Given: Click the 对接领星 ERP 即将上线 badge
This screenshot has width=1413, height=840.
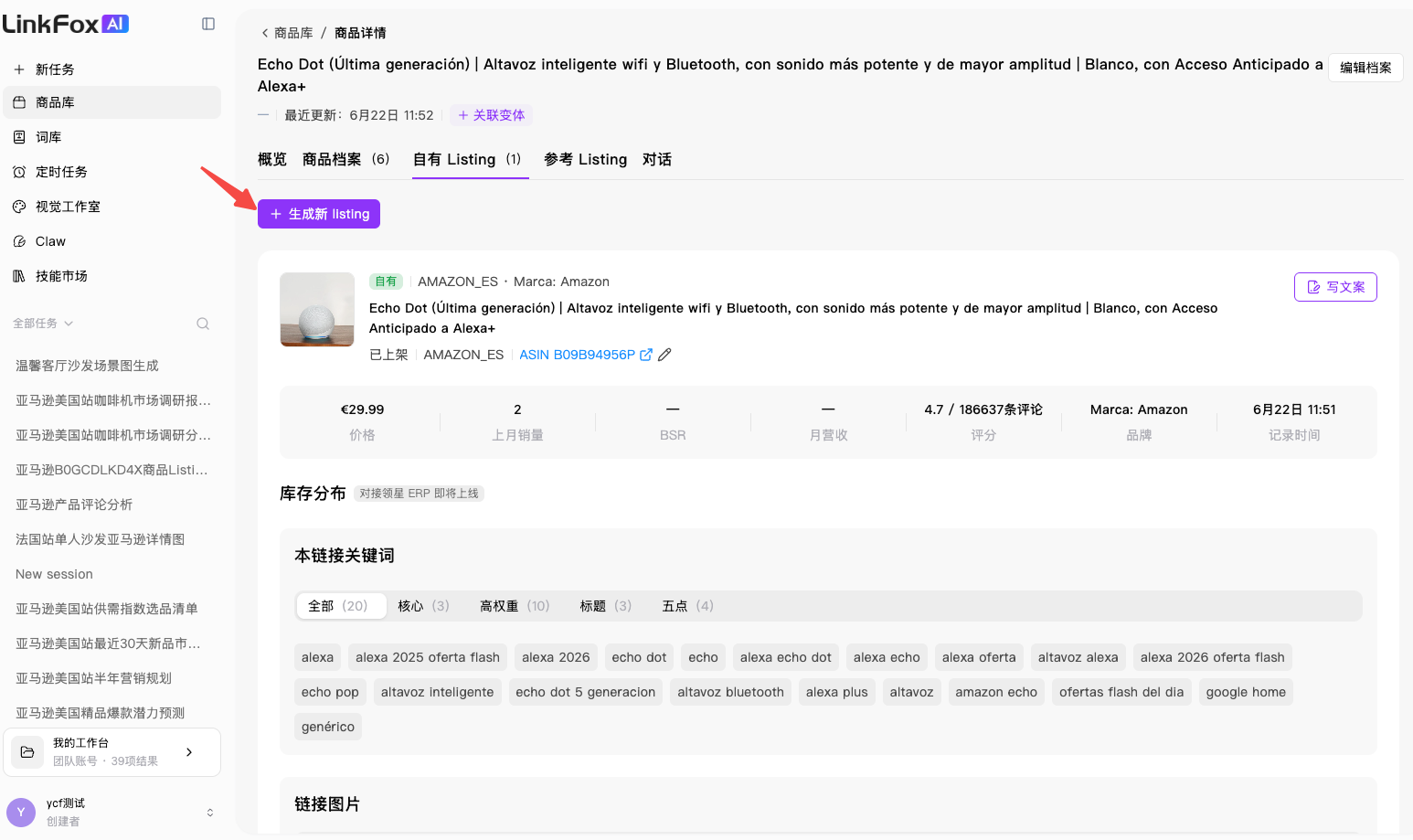Looking at the screenshot, I should point(419,494).
